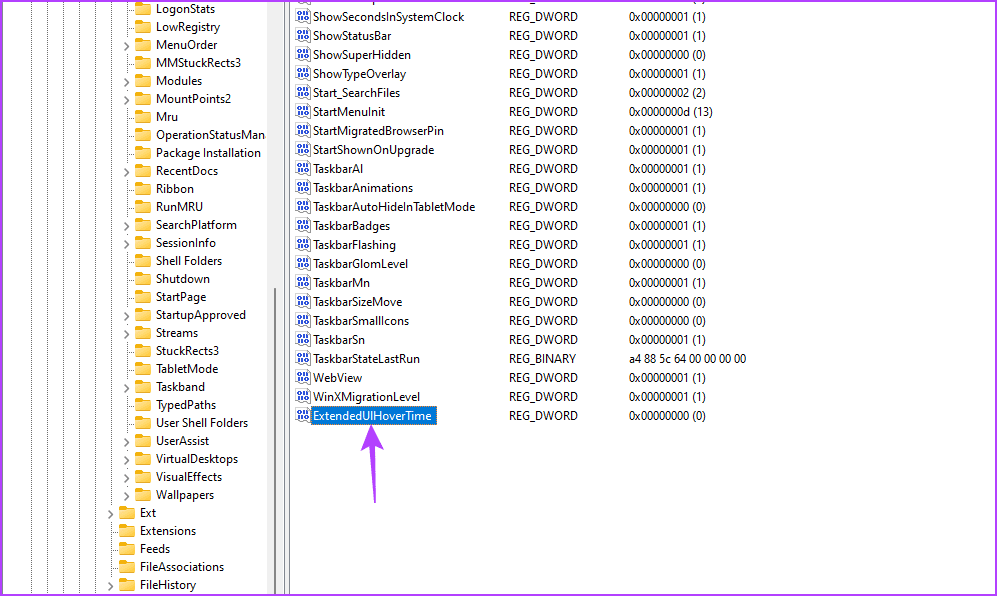Click the folder icon of Ribbon key

[x=143, y=189]
